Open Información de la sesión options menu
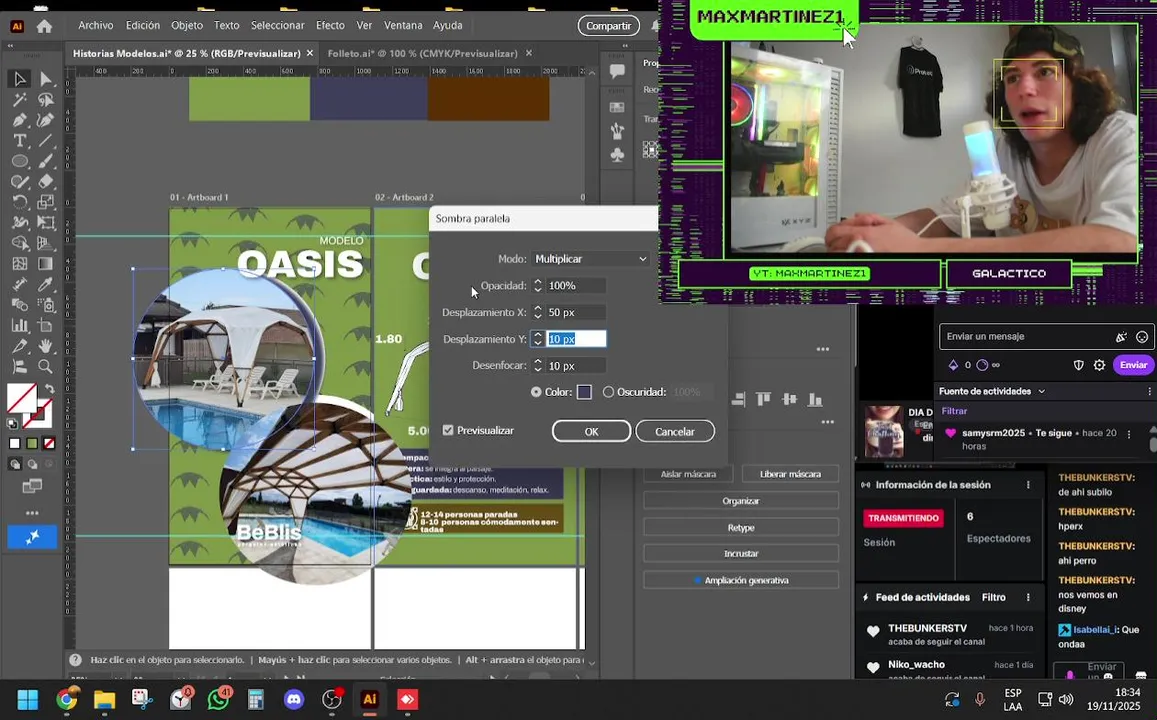The width and height of the screenshot is (1157, 720). [1028, 485]
